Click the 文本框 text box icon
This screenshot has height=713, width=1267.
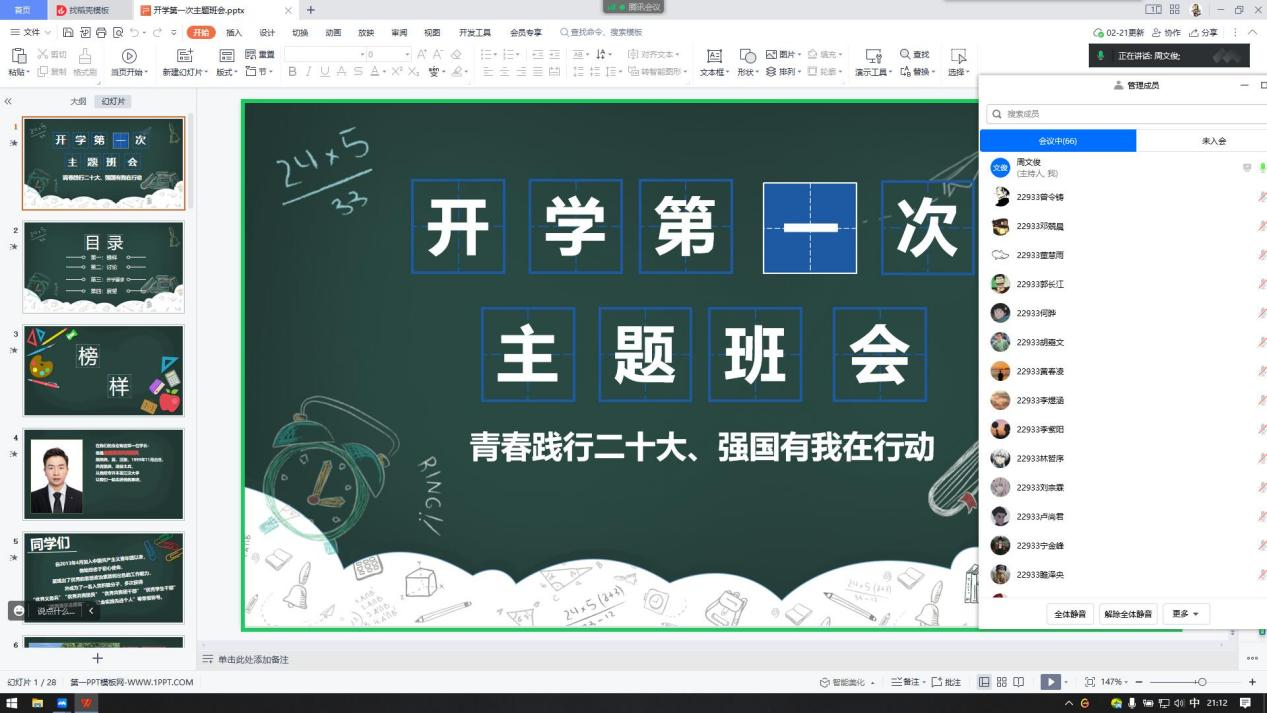point(714,56)
